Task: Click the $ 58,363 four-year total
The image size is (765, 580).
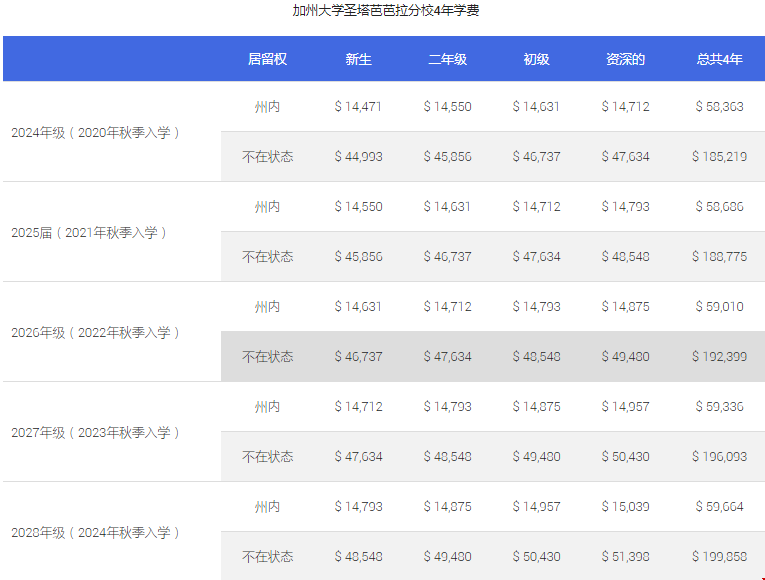Action: click(x=720, y=106)
